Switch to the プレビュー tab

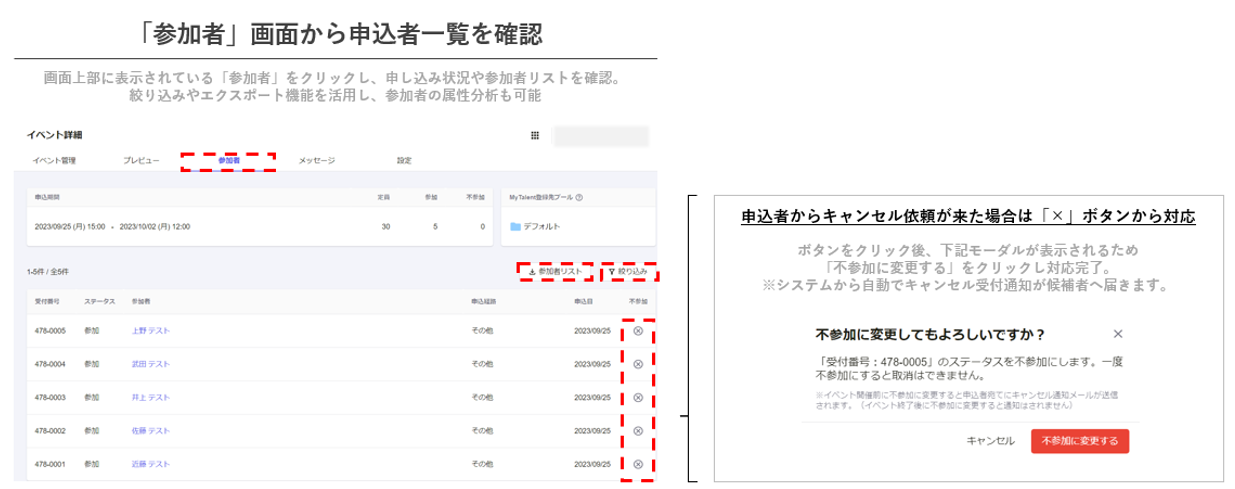tap(141, 160)
